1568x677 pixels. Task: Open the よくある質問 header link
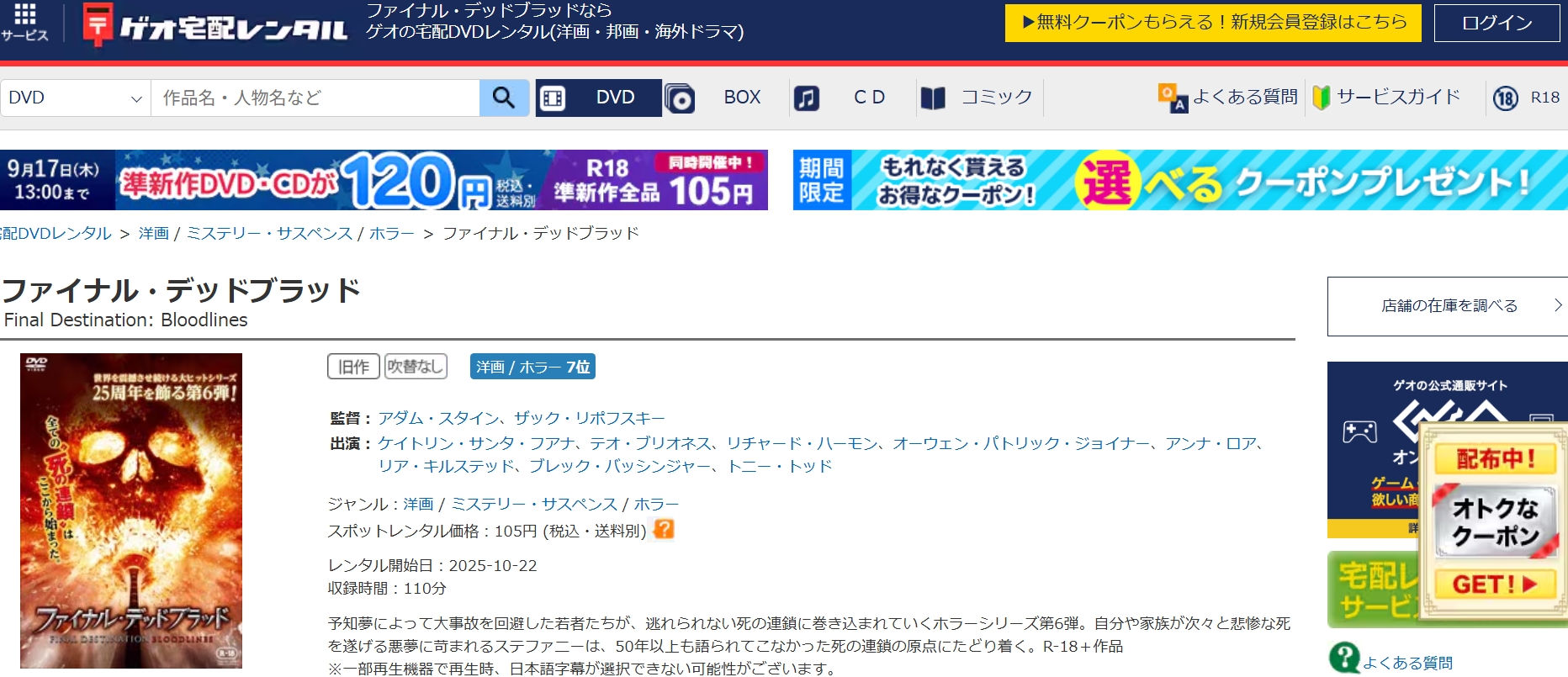[x=1245, y=98]
